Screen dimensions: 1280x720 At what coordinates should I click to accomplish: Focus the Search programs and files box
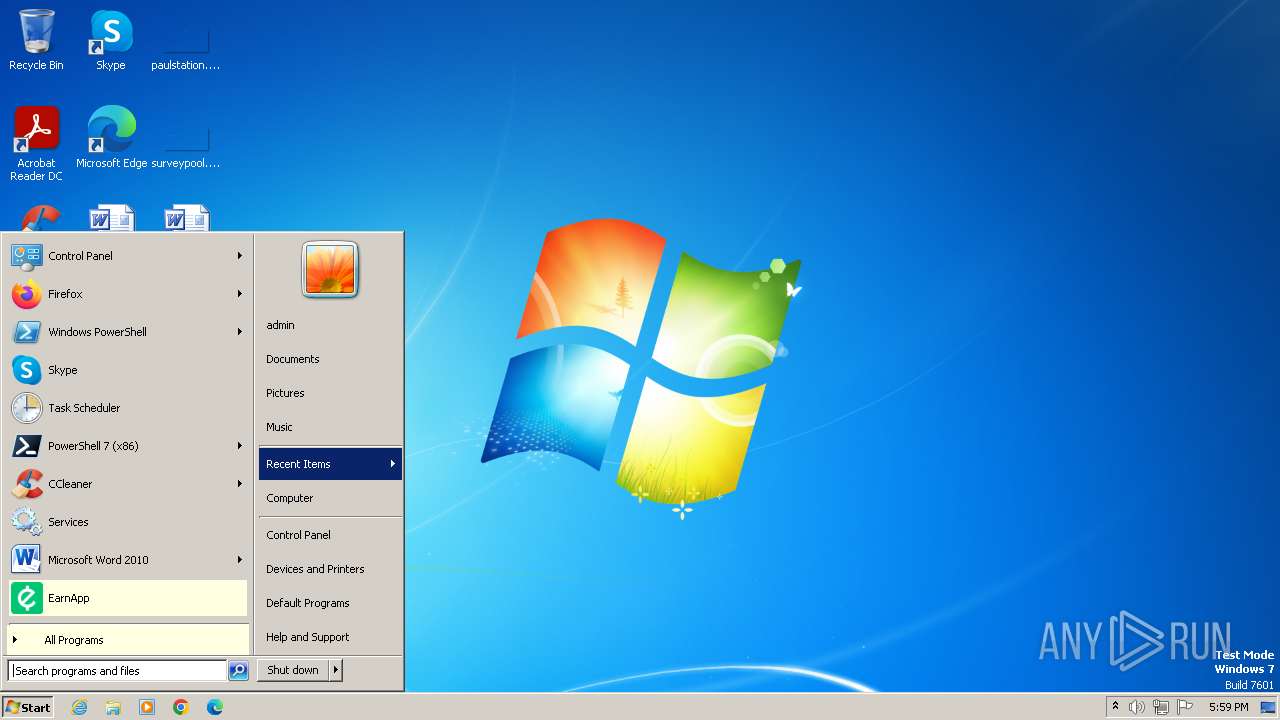(x=117, y=671)
